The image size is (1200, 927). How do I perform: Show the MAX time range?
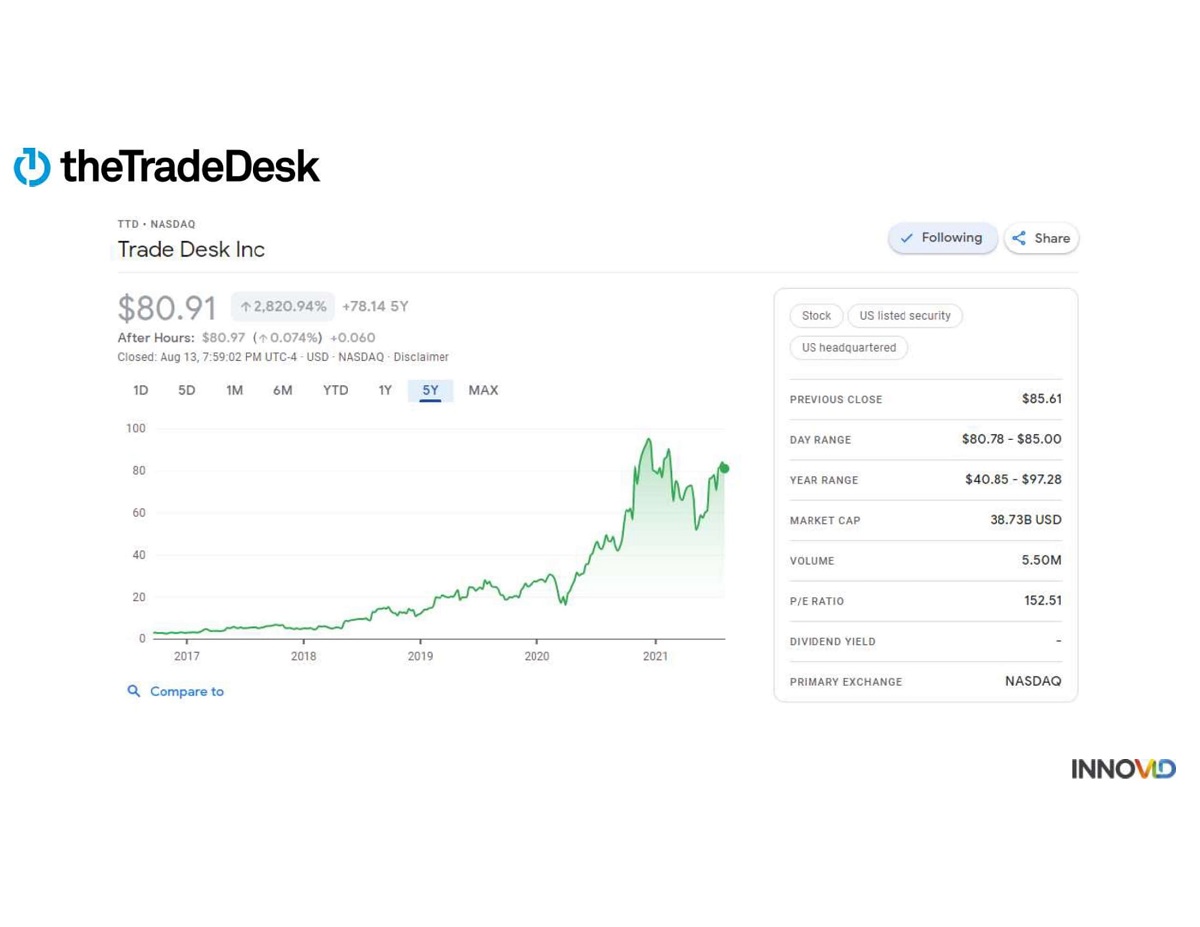[x=483, y=390]
